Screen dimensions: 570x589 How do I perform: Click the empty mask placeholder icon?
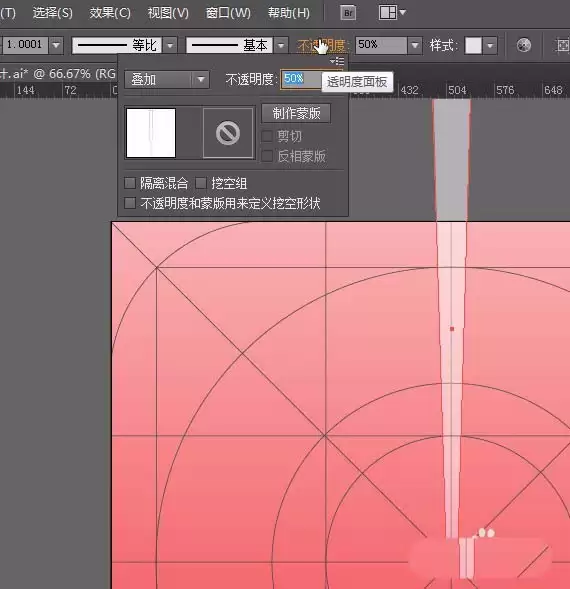click(x=228, y=133)
